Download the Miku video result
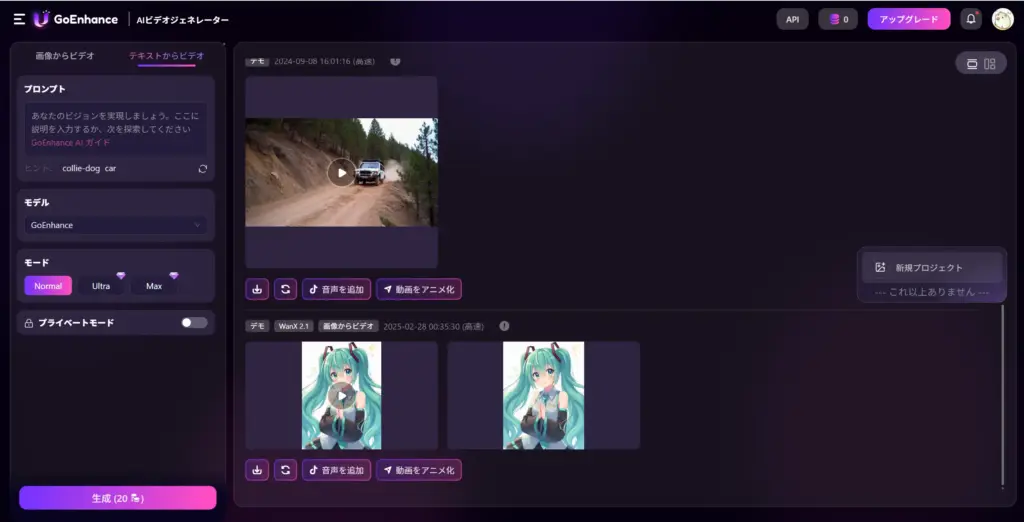This screenshot has height=522, width=1024. click(x=257, y=470)
